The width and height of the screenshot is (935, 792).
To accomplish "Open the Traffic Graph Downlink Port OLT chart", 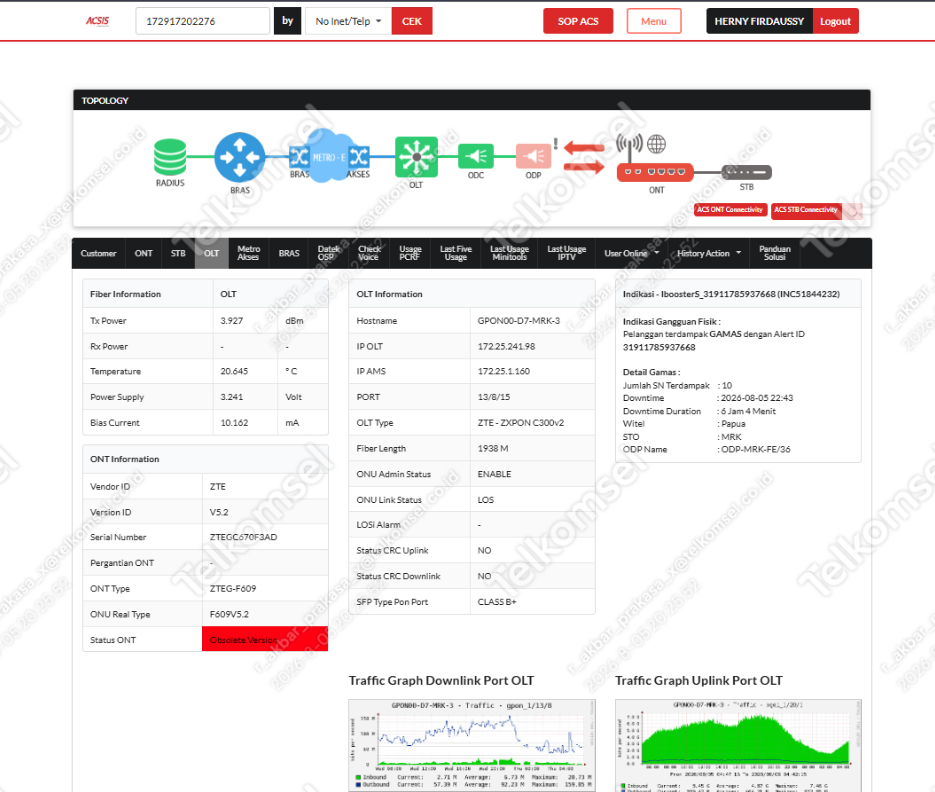I will (472, 745).
